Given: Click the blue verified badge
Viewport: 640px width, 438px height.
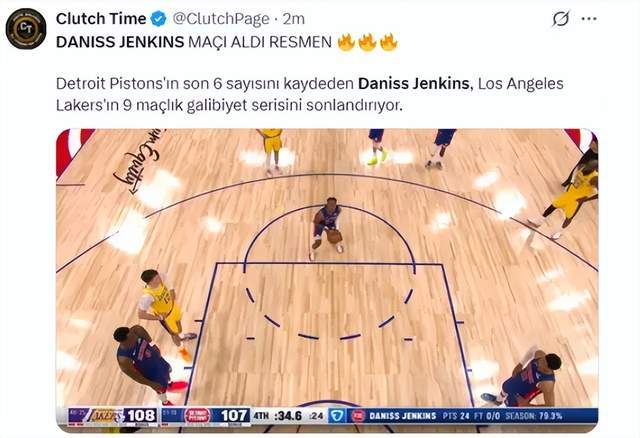Looking at the screenshot, I should click(158, 19).
